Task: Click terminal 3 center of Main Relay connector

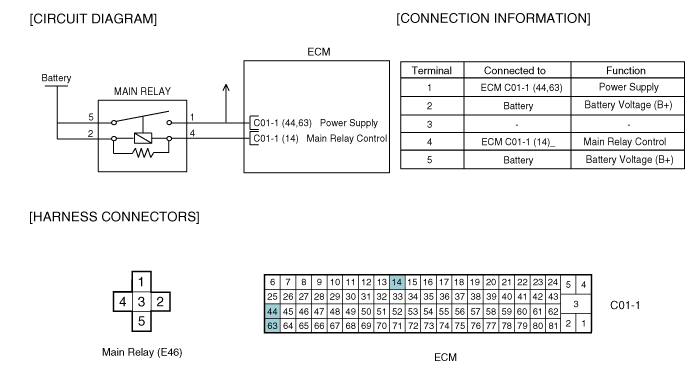Action: (x=142, y=302)
